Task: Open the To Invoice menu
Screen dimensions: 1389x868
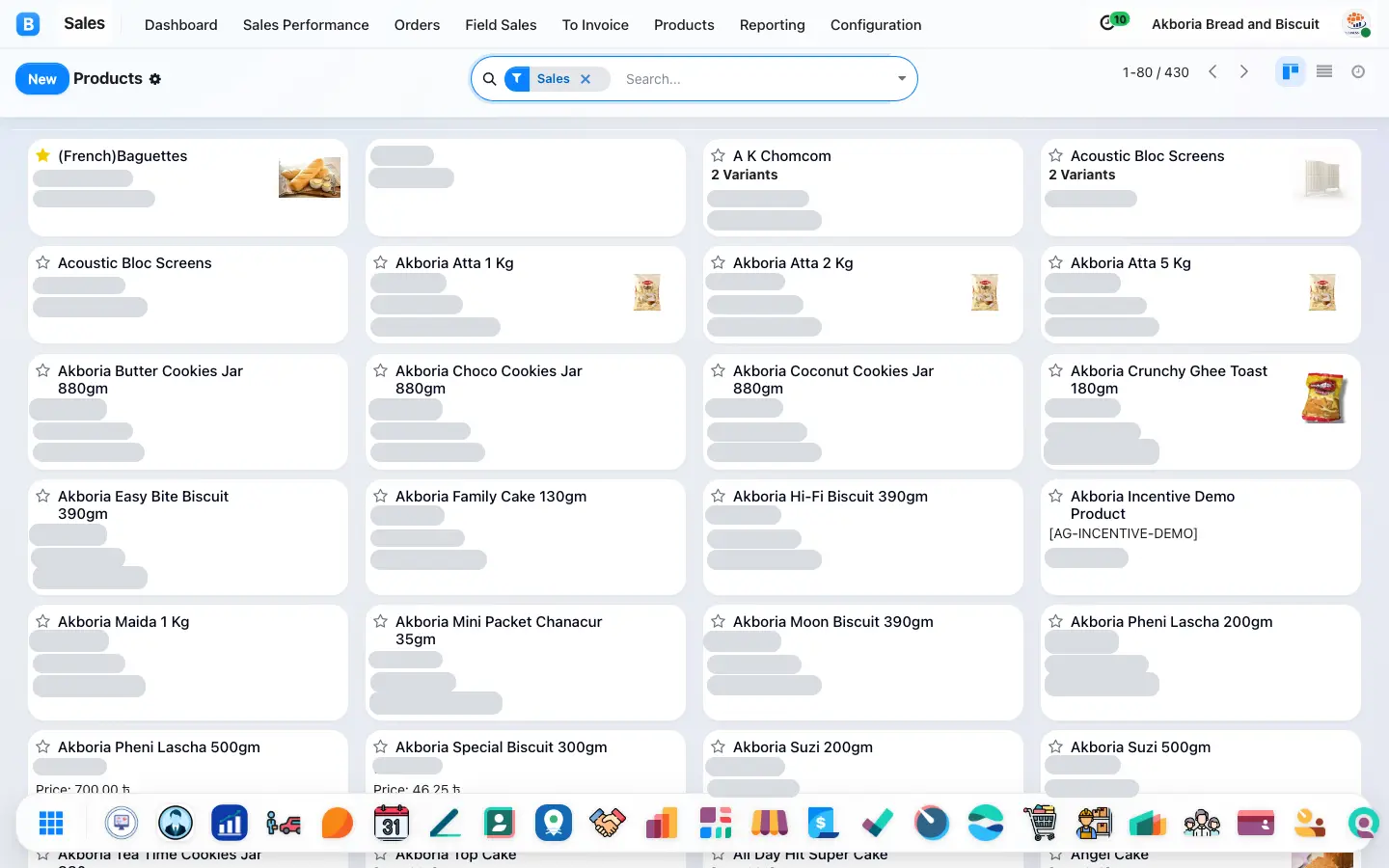Action: point(595,25)
